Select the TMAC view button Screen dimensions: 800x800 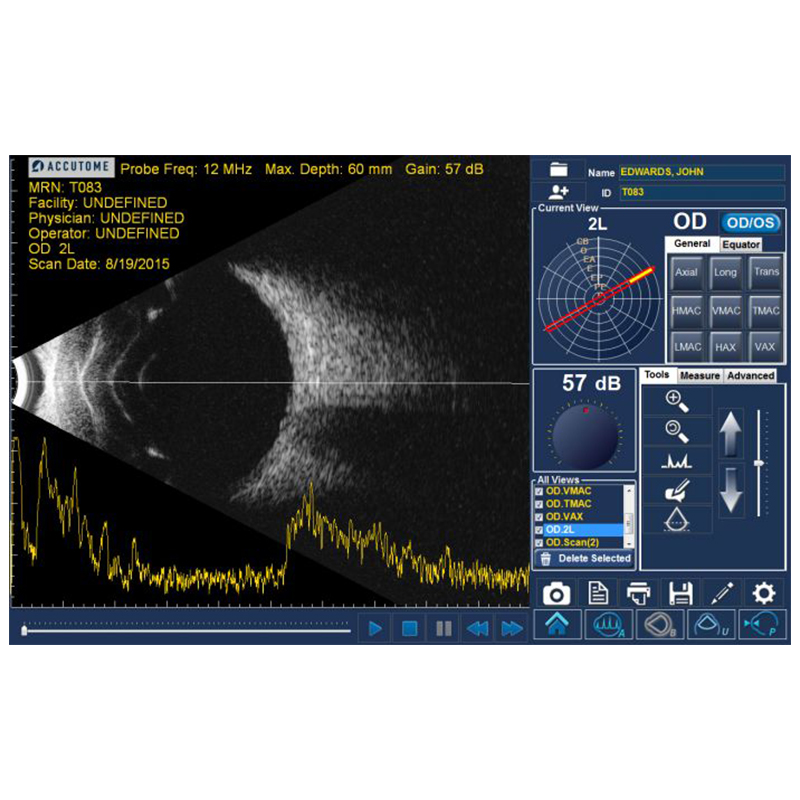tap(766, 311)
